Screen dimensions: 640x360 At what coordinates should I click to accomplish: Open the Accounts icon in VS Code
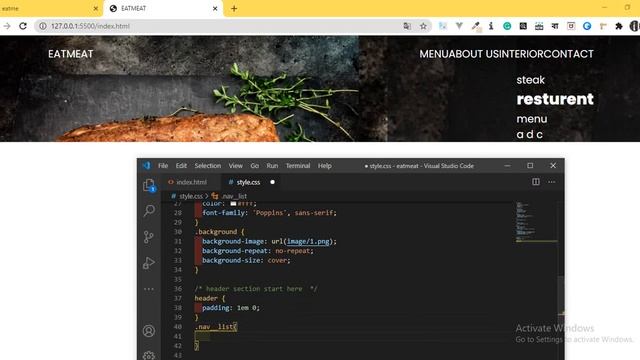149,331
